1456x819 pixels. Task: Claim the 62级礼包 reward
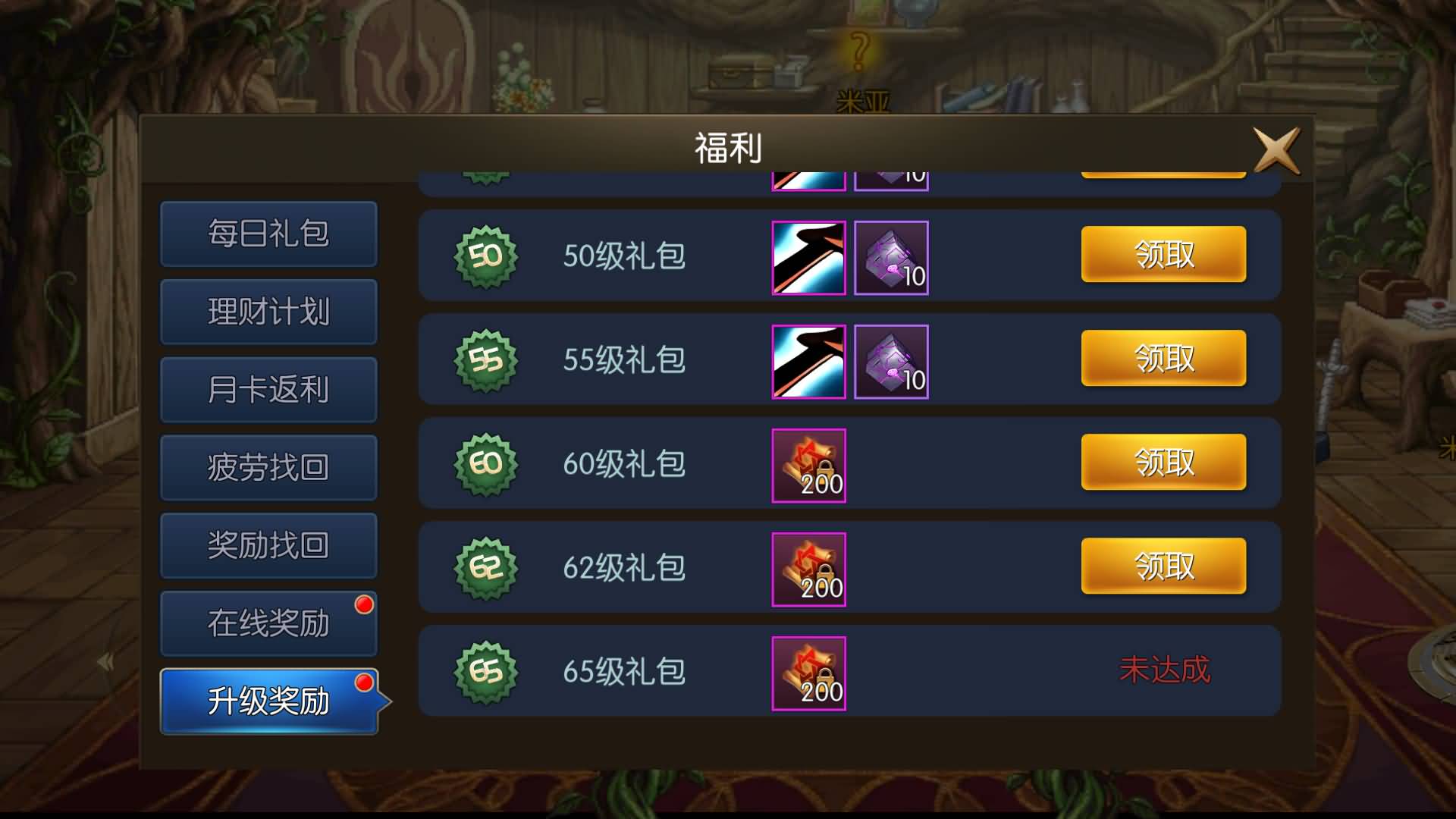point(1163,566)
